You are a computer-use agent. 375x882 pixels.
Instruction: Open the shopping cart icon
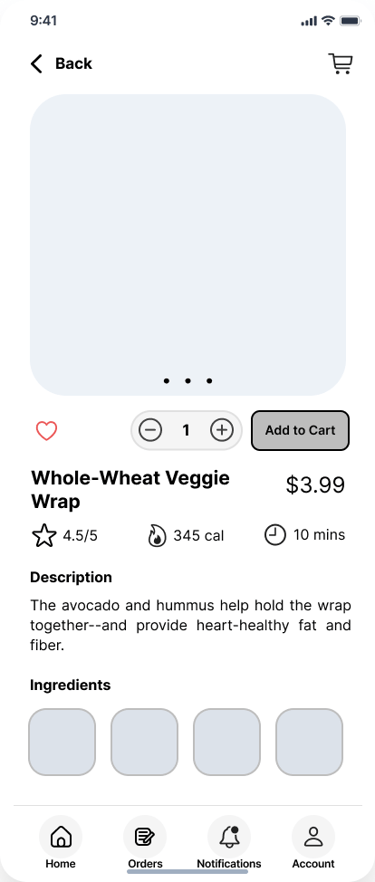point(340,64)
